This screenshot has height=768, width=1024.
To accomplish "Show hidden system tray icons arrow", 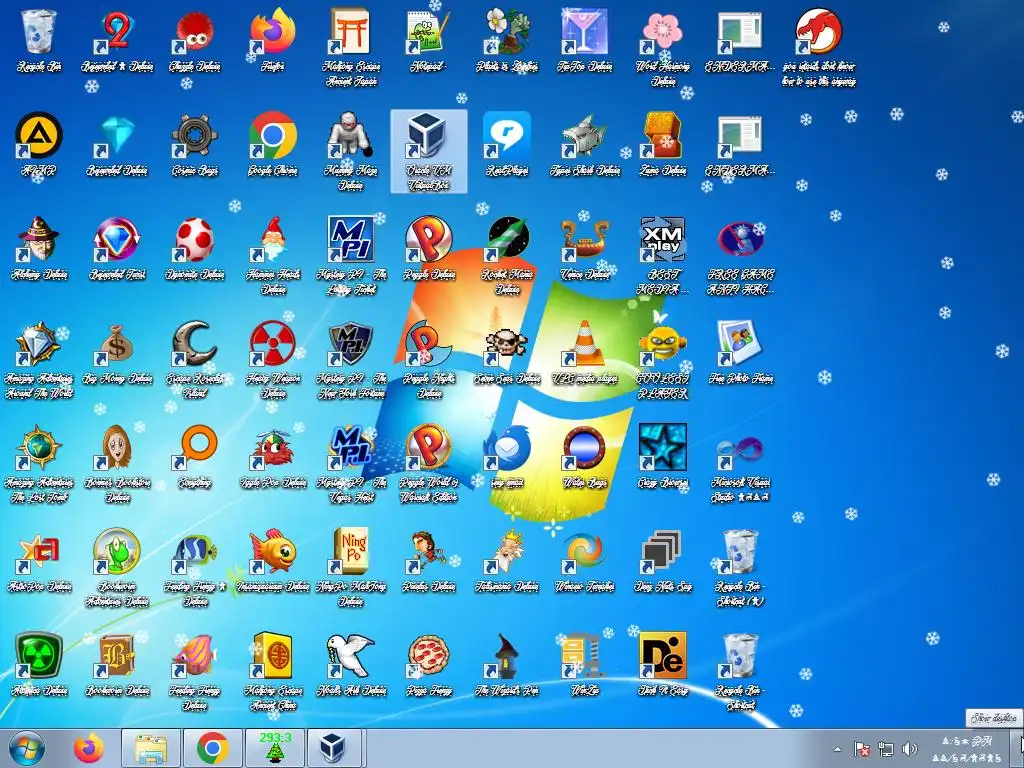I will 837,749.
